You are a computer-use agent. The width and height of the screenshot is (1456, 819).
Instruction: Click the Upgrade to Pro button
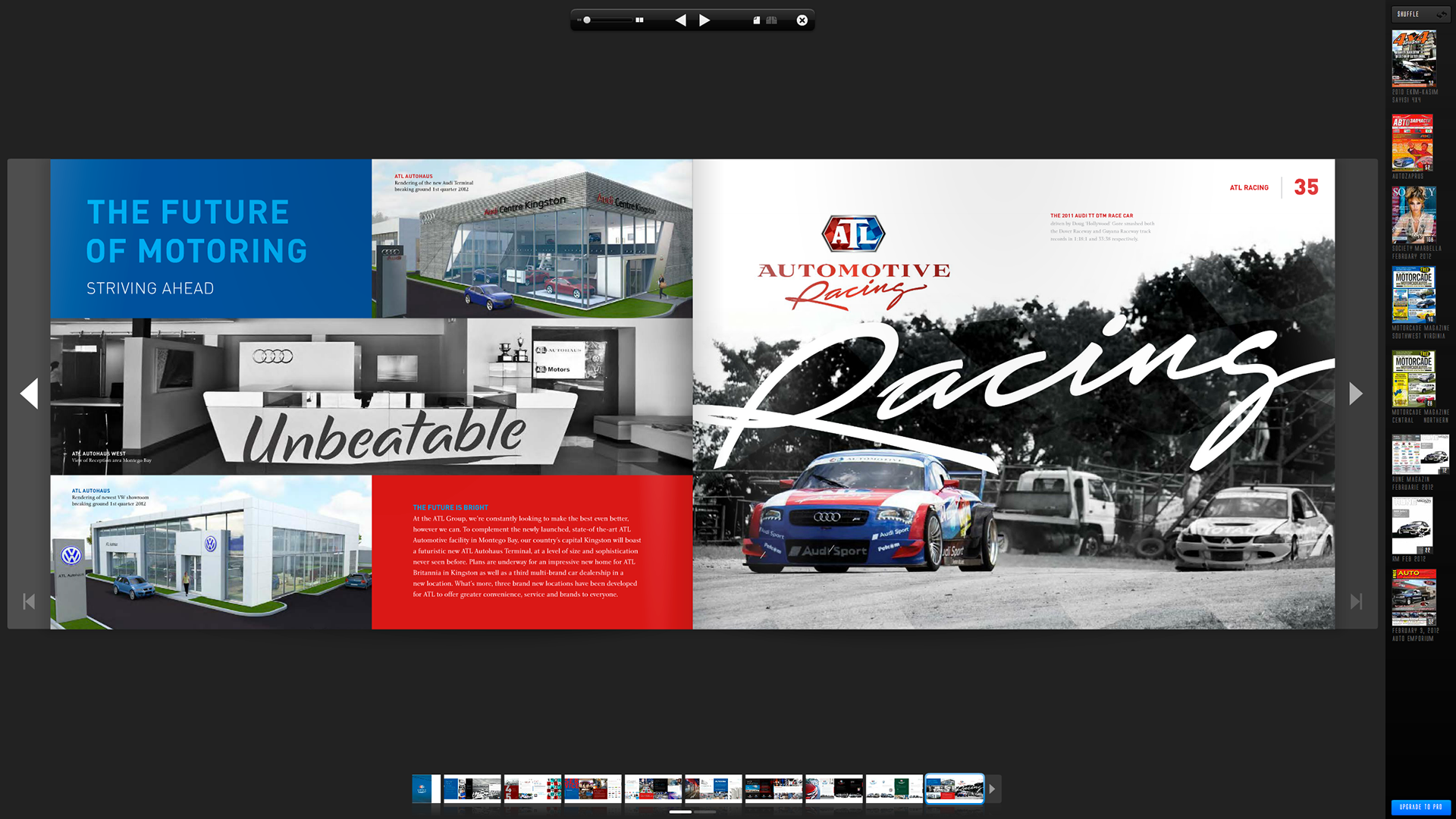[1420, 807]
